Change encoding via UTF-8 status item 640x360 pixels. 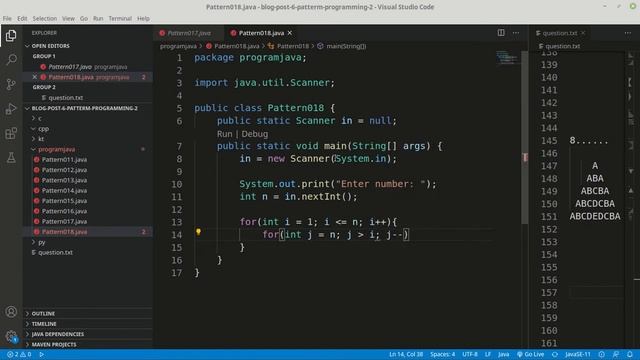(x=469, y=354)
